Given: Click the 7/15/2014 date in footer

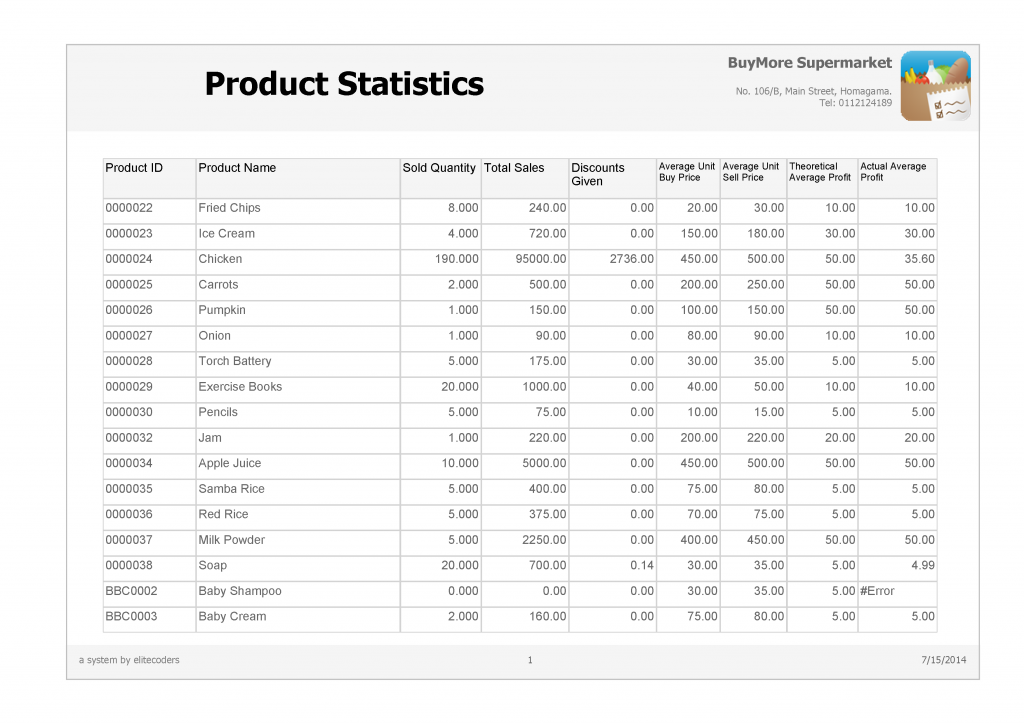Looking at the screenshot, I should [x=944, y=660].
